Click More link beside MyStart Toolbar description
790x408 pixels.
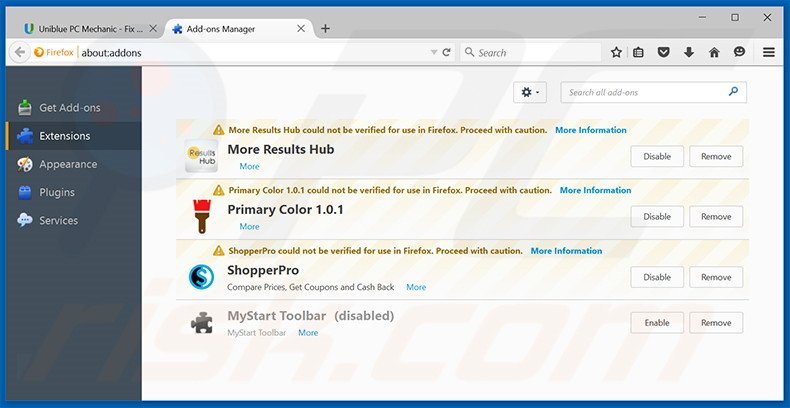[308, 332]
